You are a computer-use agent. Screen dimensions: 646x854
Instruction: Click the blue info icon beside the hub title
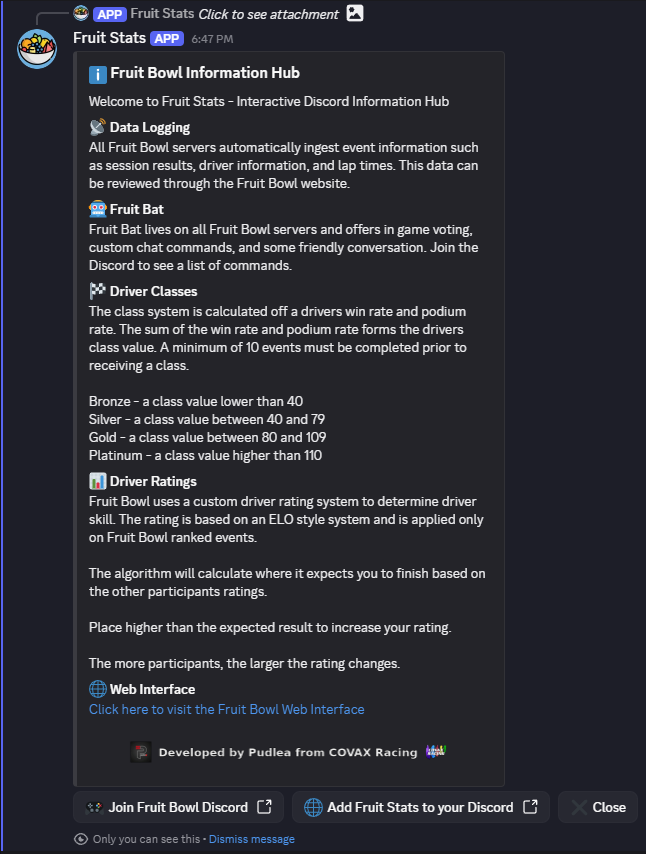pyautogui.click(x=97, y=74)
